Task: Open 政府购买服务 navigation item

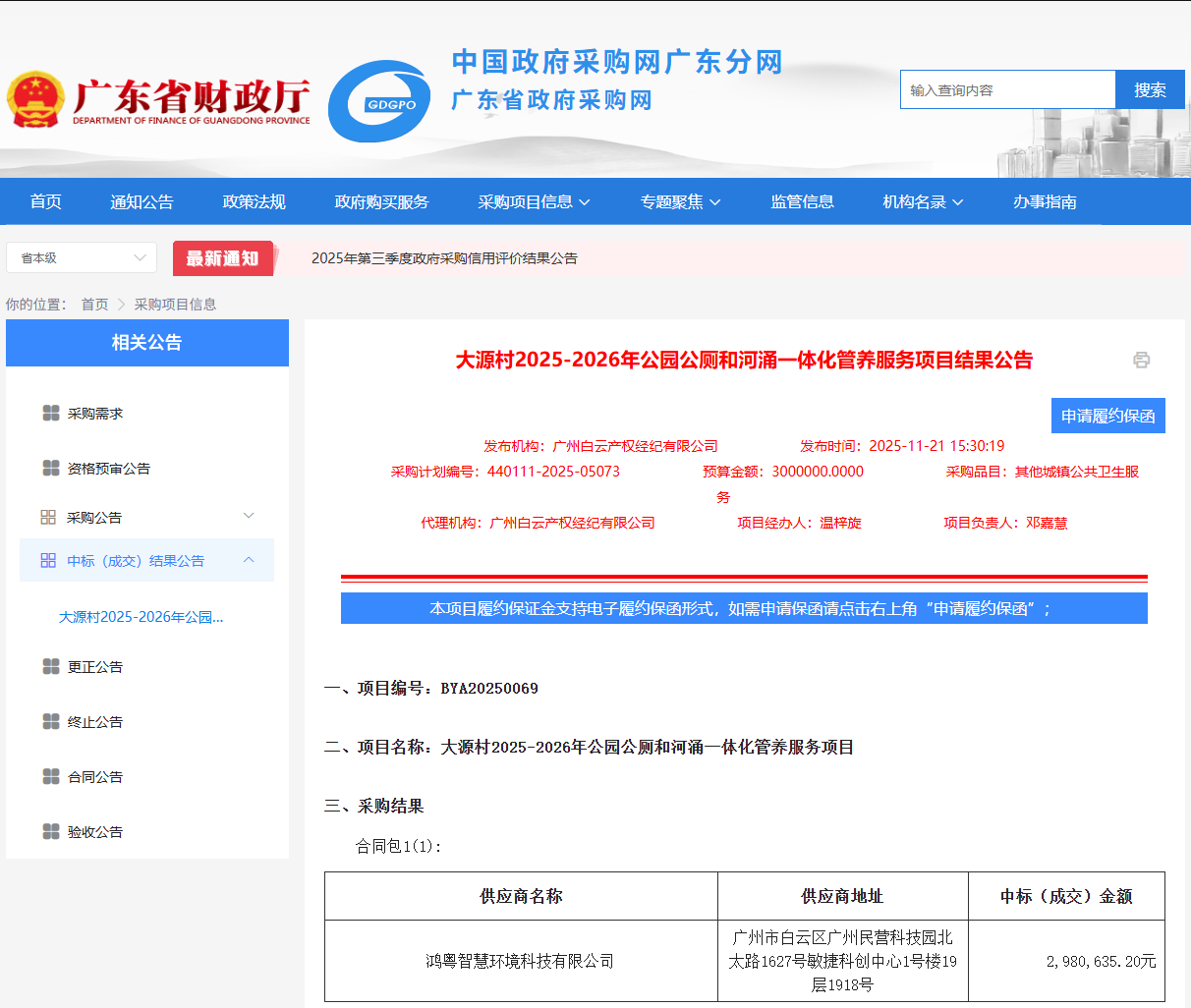Action: tap(381, 201)
